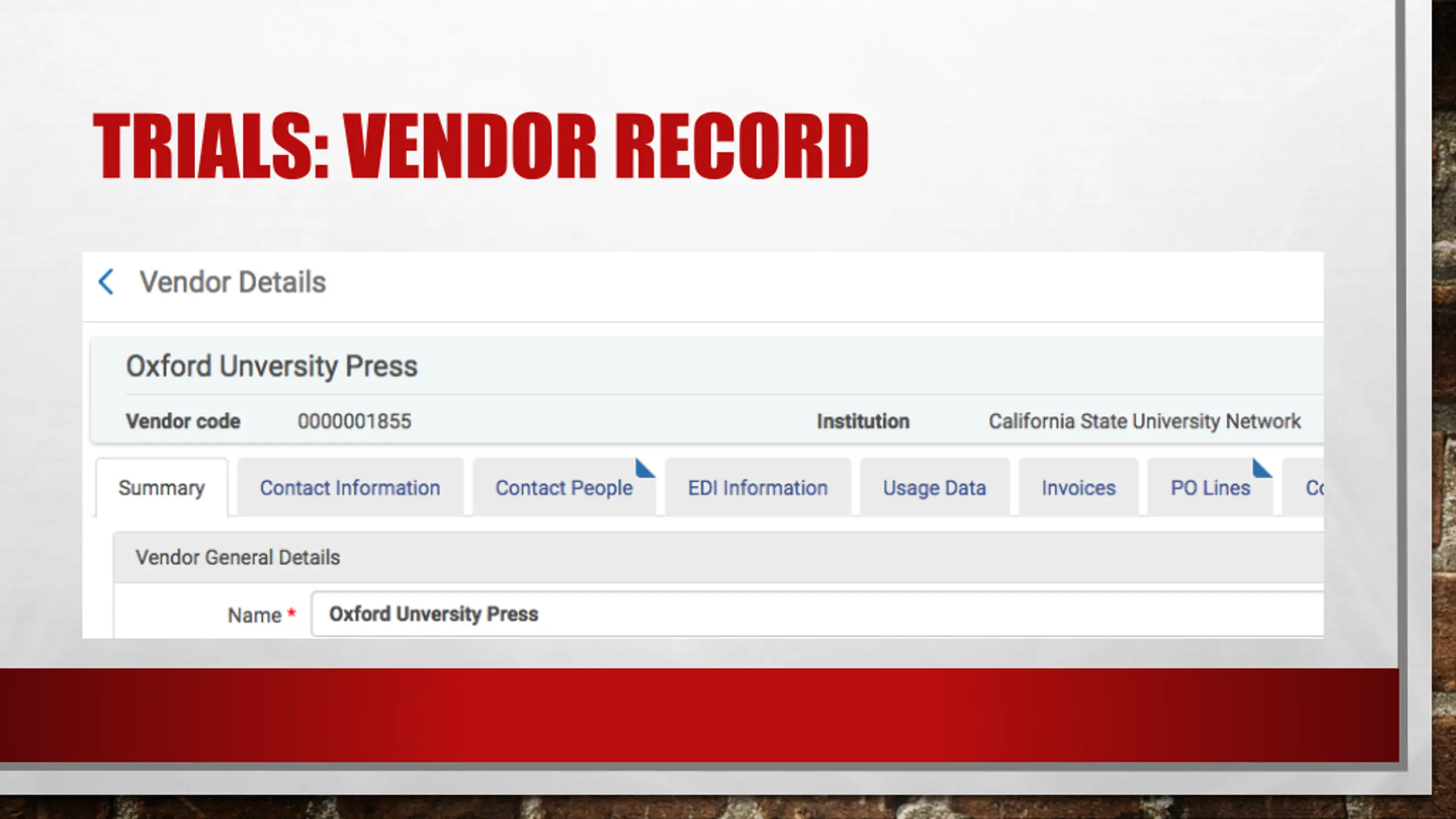The width and height of the screenshot is (1456, 819).
Task: Collapse the Vendor General Details section header
Action: click(x=238, y=557)
